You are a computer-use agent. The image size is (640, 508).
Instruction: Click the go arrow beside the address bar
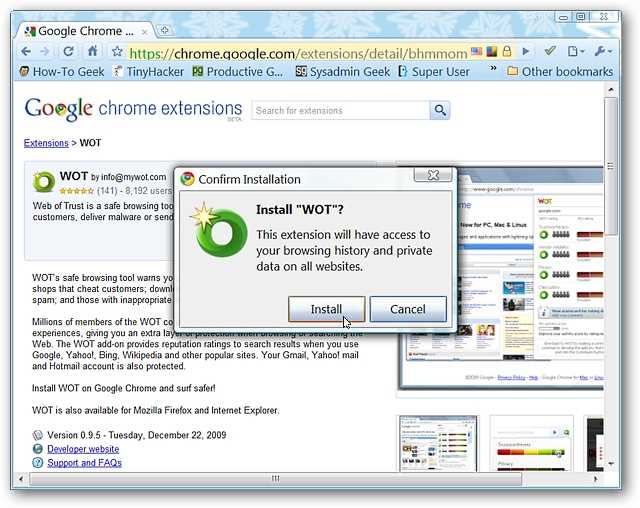[x=526, y=51]
